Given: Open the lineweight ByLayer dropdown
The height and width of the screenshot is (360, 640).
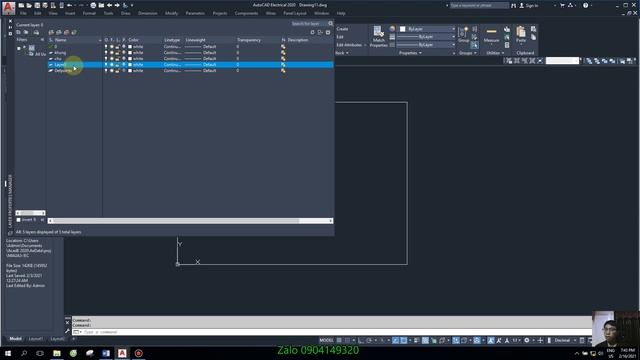Looking at the screenshot, I should coord(426,37).
